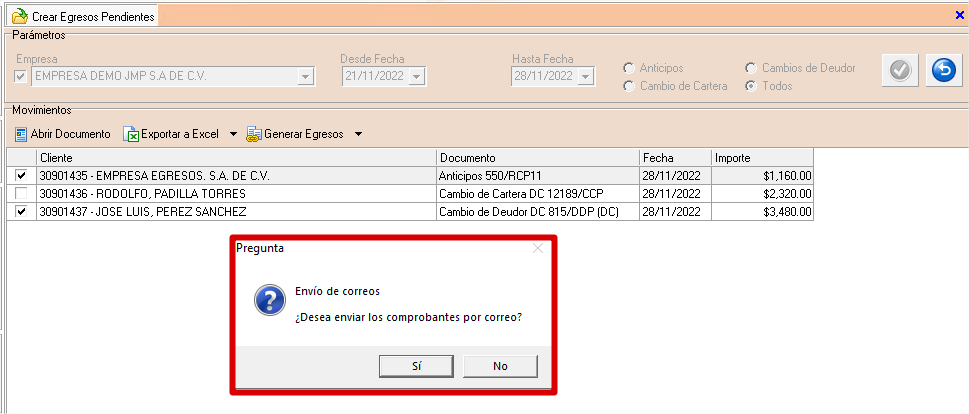Uncheck the JOSE LUIS, PEREZ SANCHEZ row checkbox

tap(21, 212)
